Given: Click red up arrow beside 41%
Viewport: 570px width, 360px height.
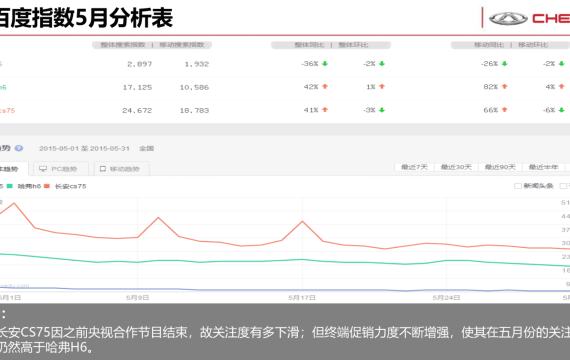Looking at the screenshot, I should 325,110.
